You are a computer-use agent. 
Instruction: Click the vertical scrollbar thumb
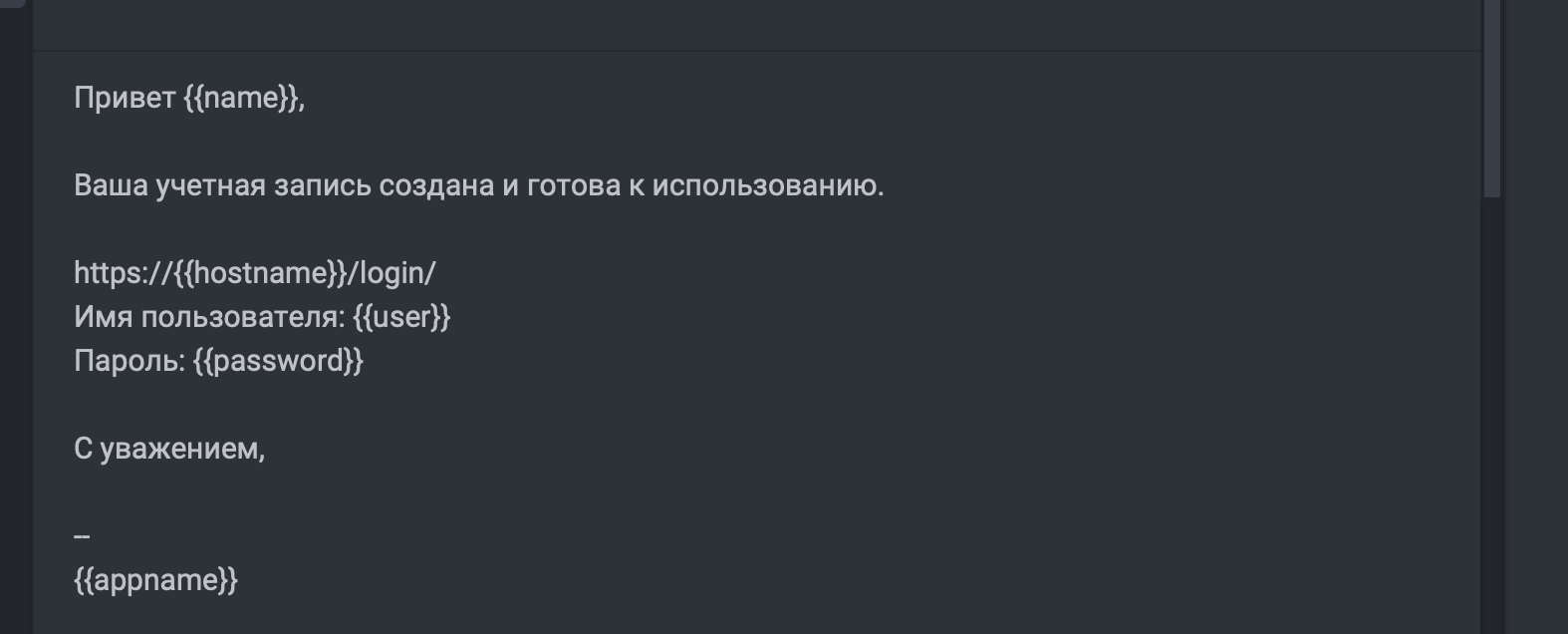(x=1491, y=98)
